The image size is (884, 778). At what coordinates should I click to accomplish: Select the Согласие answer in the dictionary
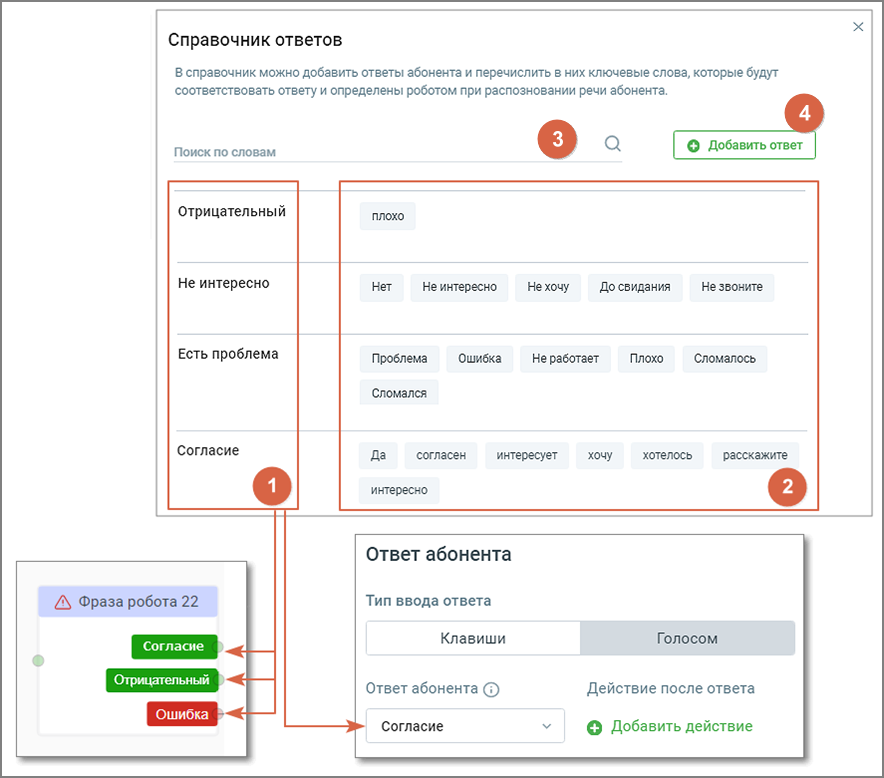coord(208,450)
